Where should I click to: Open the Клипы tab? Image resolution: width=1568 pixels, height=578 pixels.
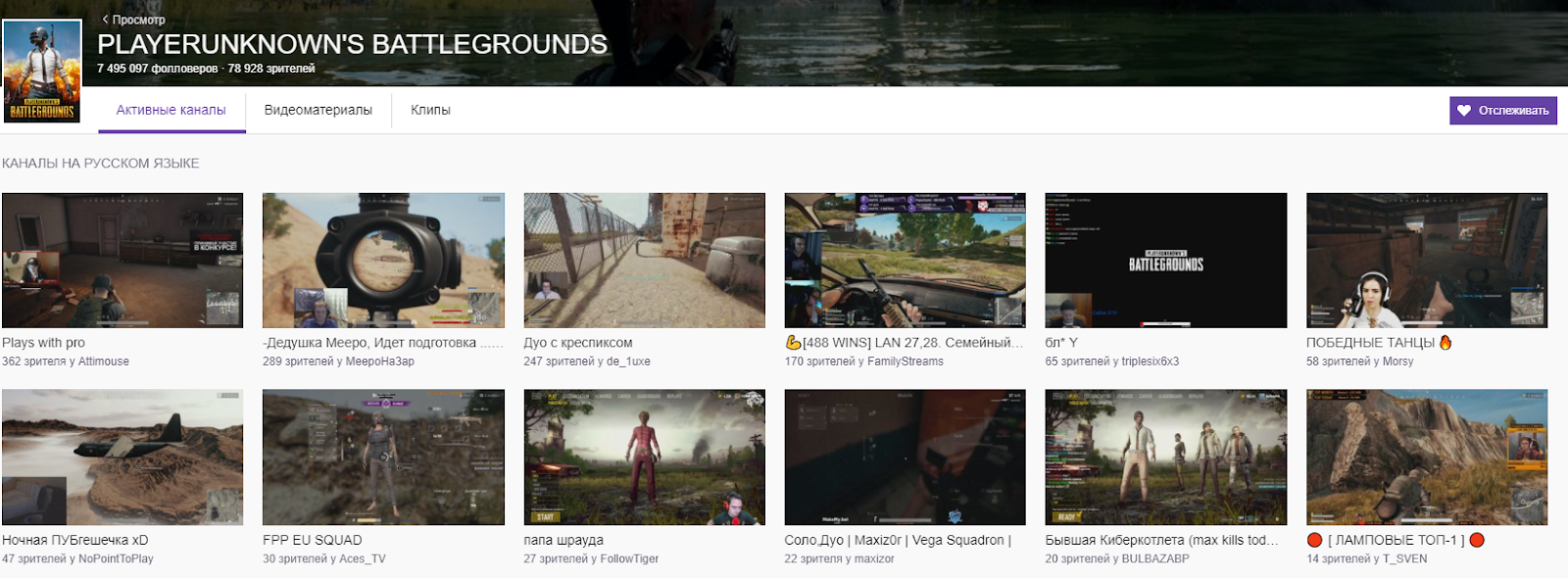coord(430,110)
